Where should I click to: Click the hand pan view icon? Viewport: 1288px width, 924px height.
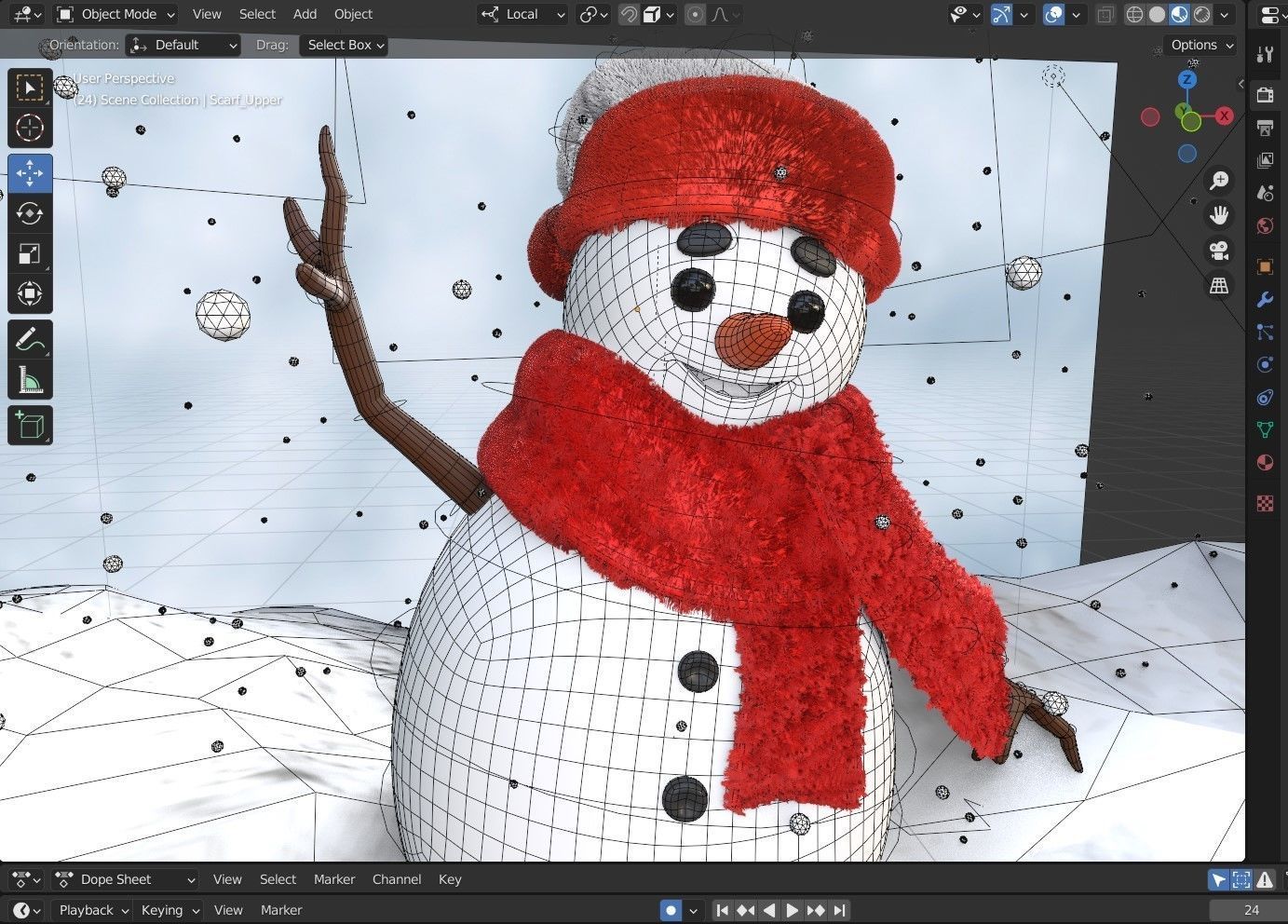(x=1219, y=215)
